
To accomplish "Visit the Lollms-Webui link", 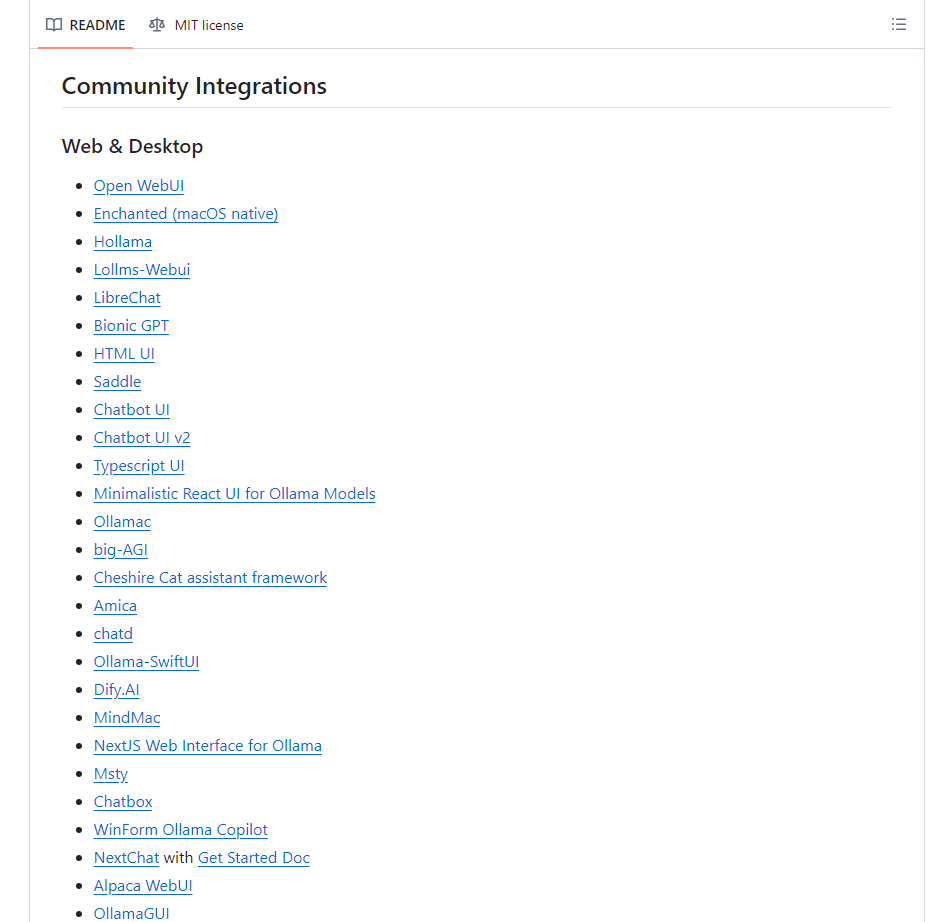I will [x=141, y=269].
